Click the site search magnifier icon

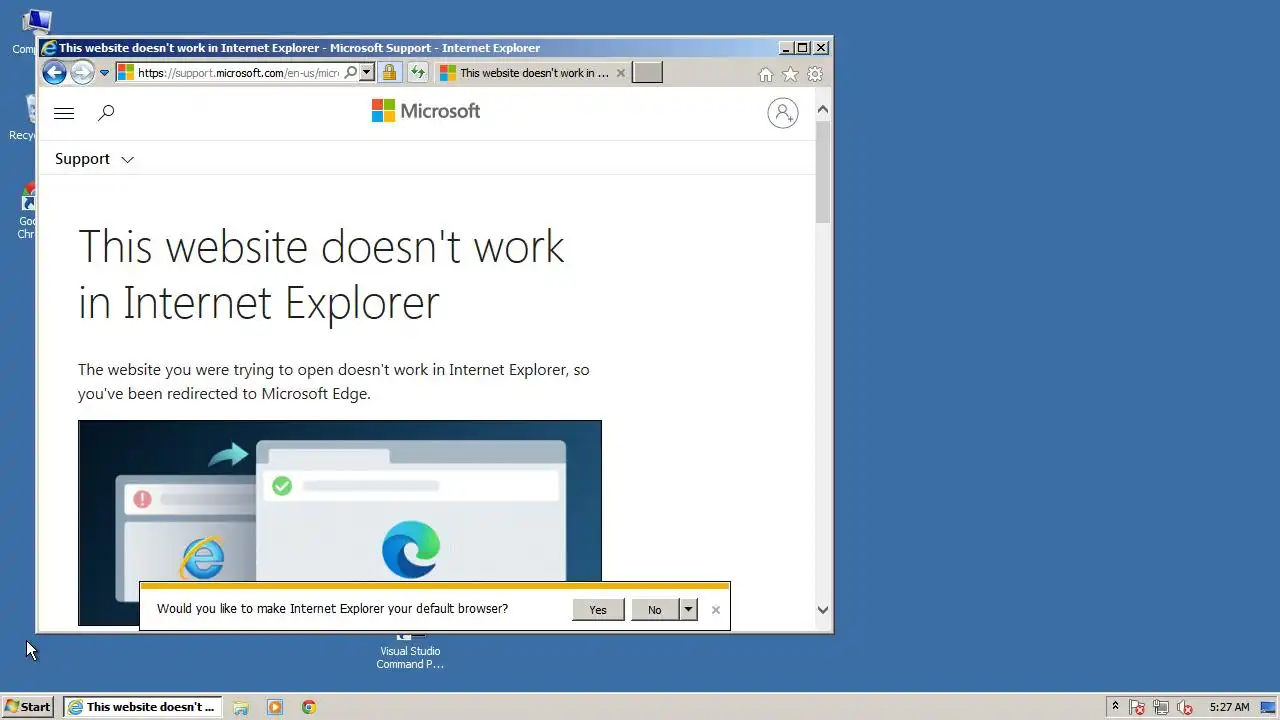[106, 113]
